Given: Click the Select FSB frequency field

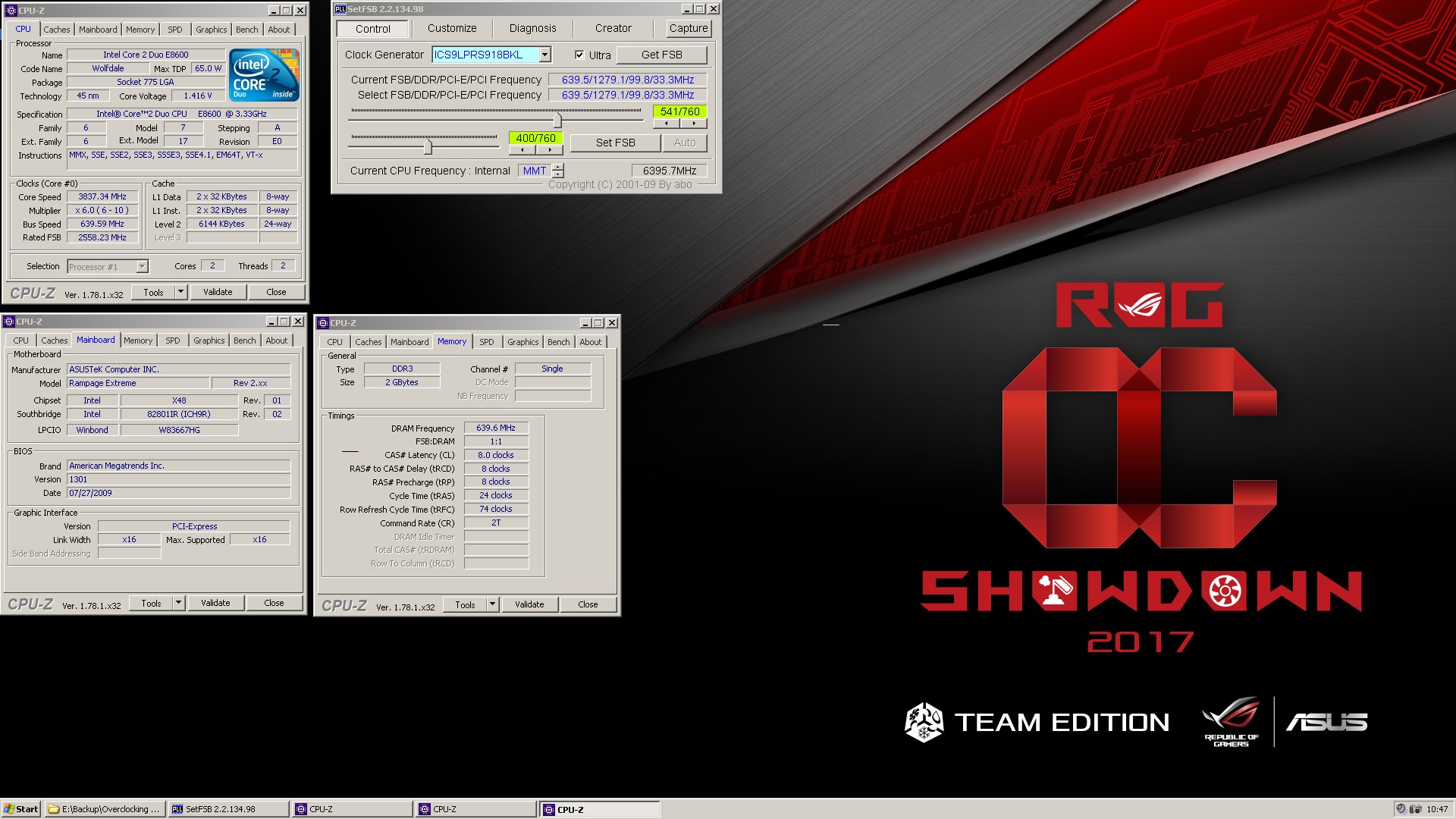Looking at the screenshot, I should click(628, 95).
